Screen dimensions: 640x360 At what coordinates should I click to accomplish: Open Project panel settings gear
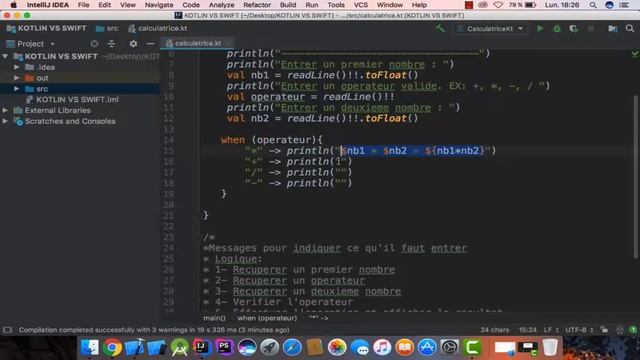133,44
